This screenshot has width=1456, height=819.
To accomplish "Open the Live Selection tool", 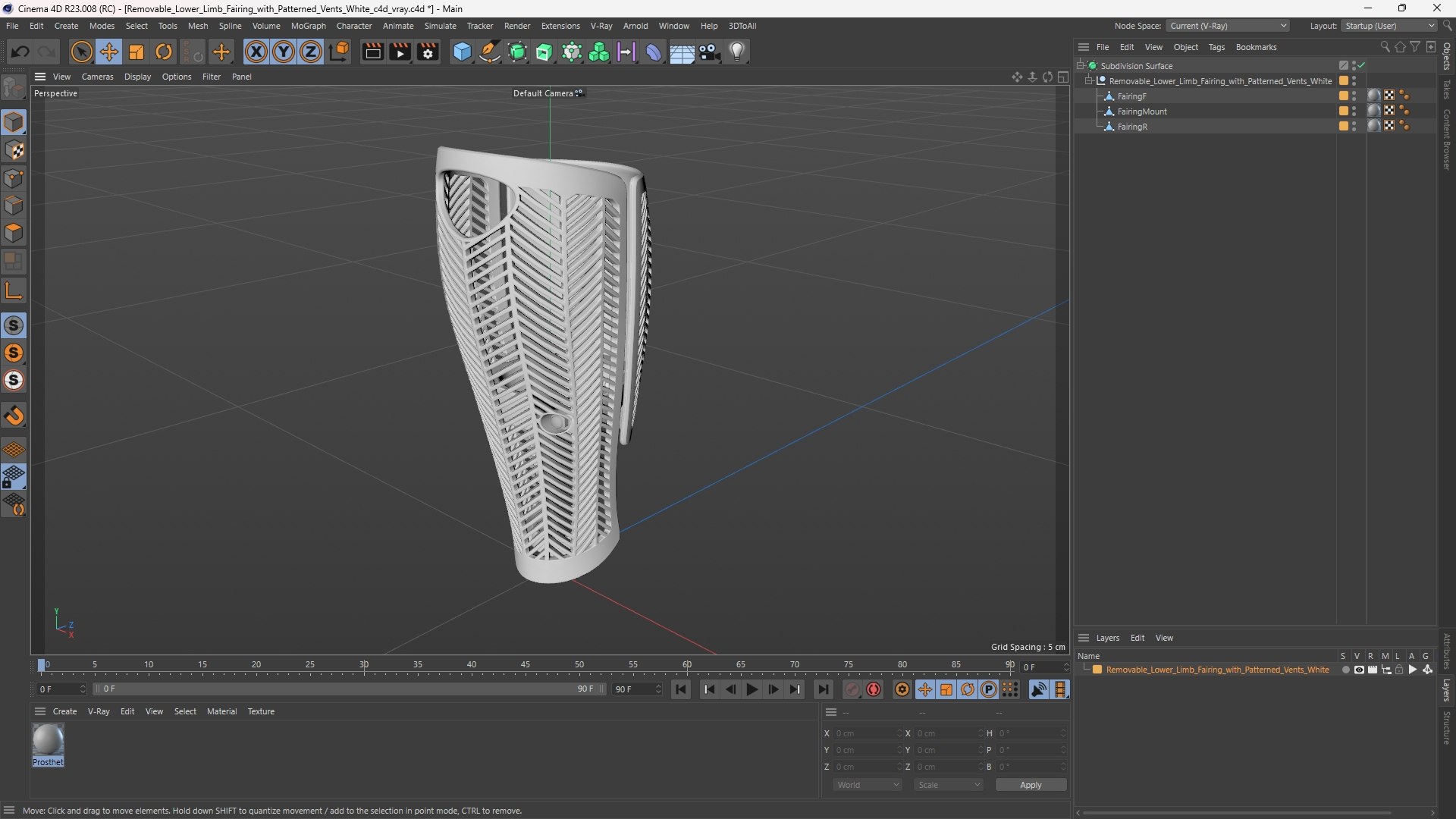I will (x=81, y=52).
